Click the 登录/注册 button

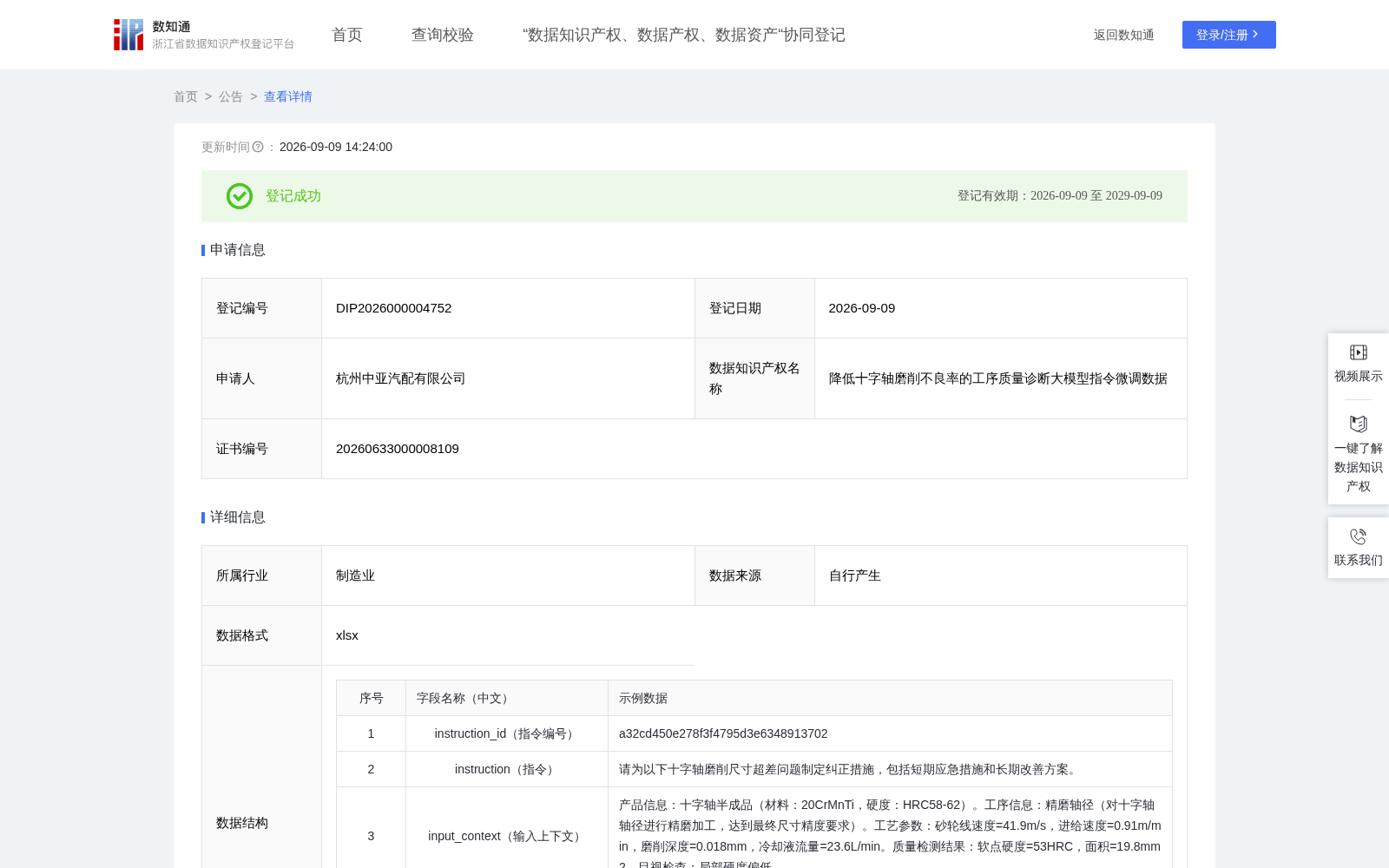[1229, 35]
